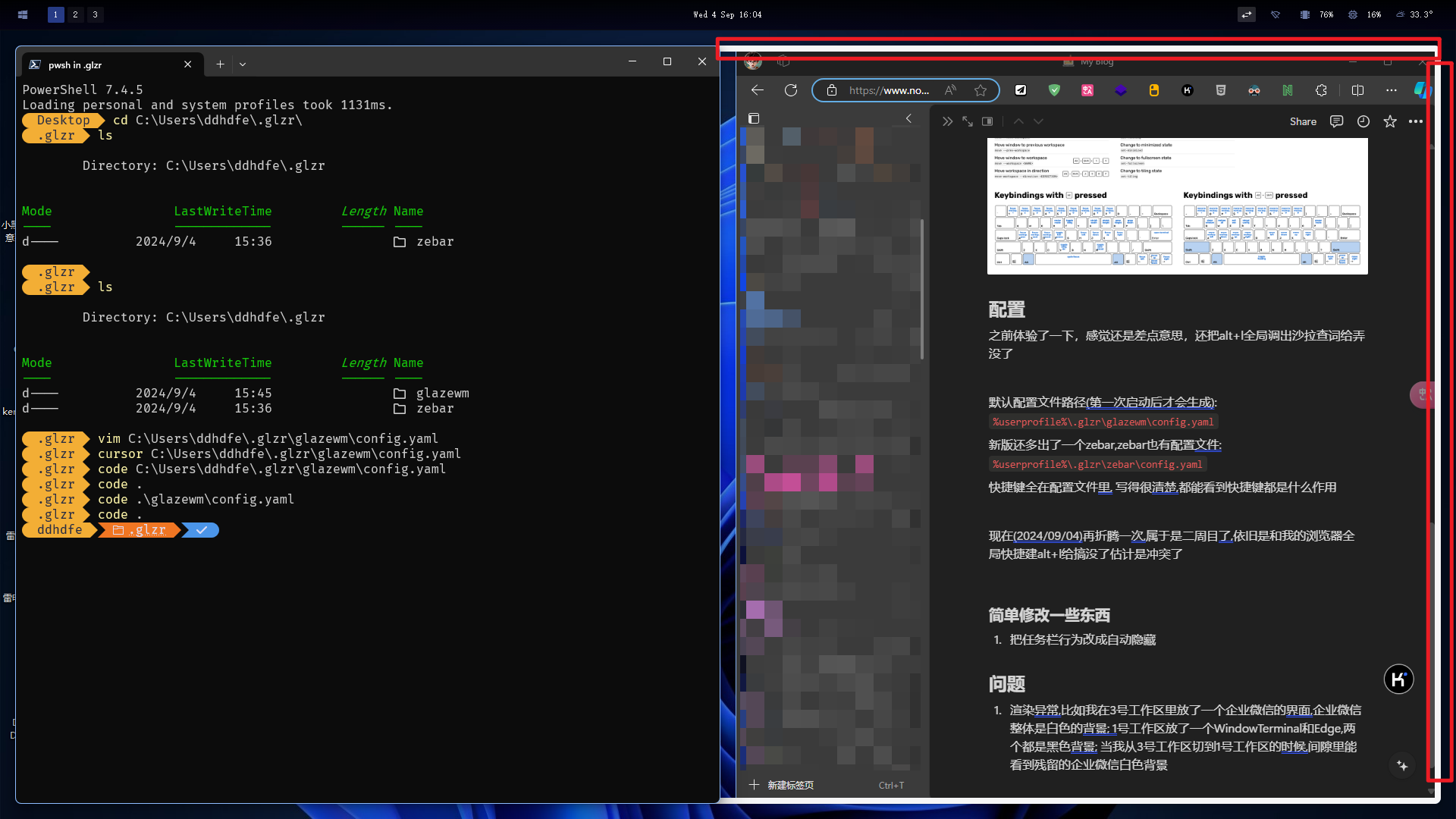The image size is (1456, 819).
Task: Open Edge split screen view
Action: pyautogui.click(x=1357, y=90)
